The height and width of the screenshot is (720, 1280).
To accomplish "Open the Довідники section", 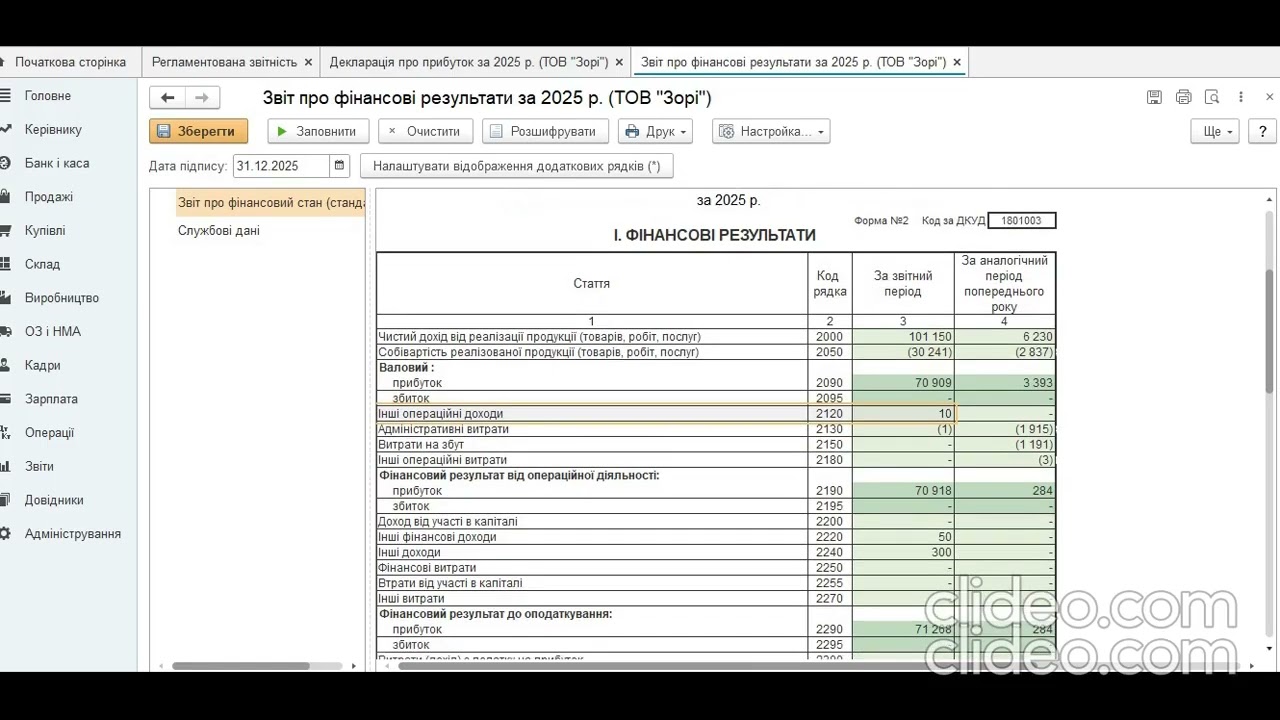I will click(x=54, y=500).
